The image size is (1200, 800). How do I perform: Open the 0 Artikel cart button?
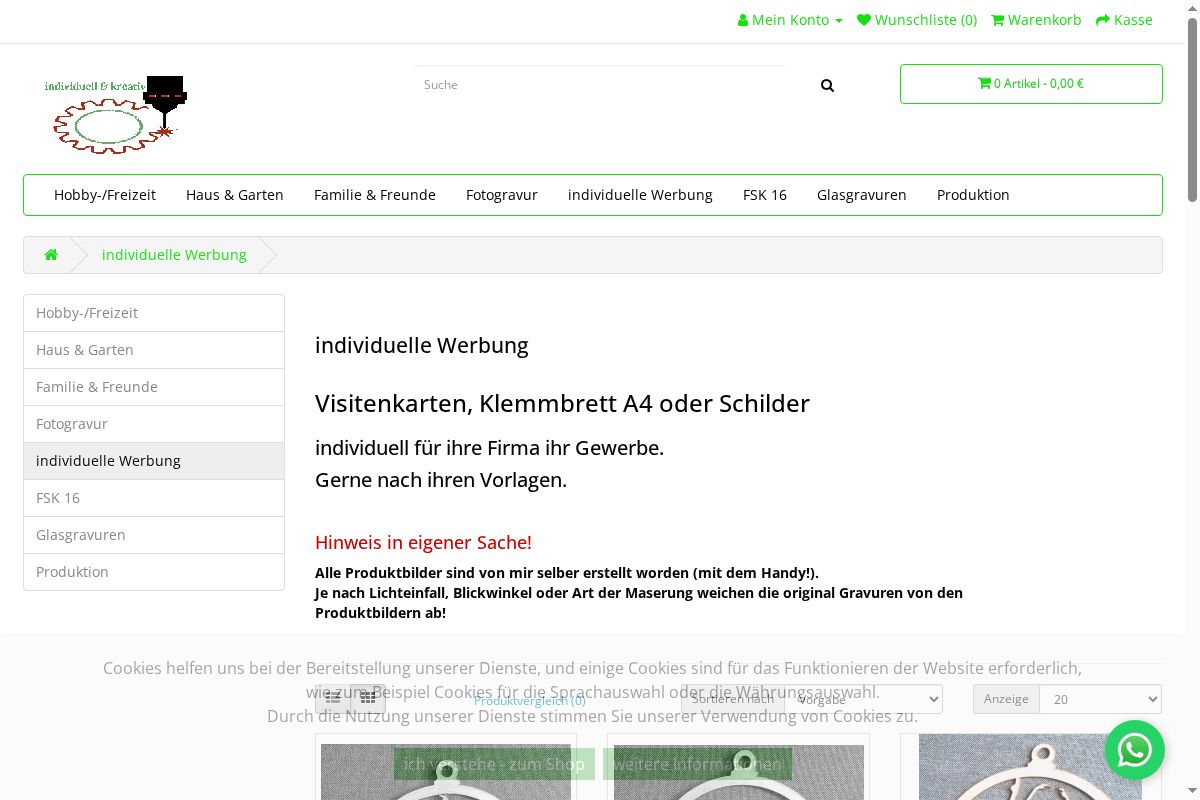pos(1031,84)
